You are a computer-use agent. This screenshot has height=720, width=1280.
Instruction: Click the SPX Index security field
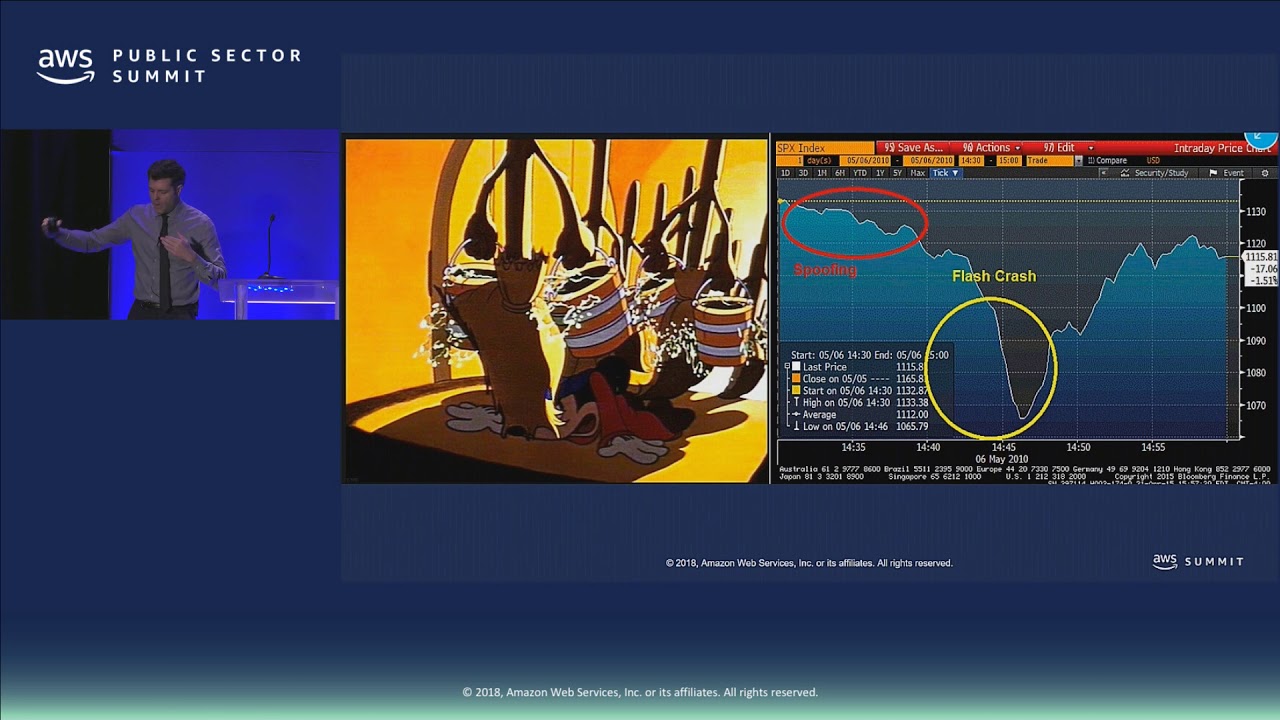click(826, 148)
